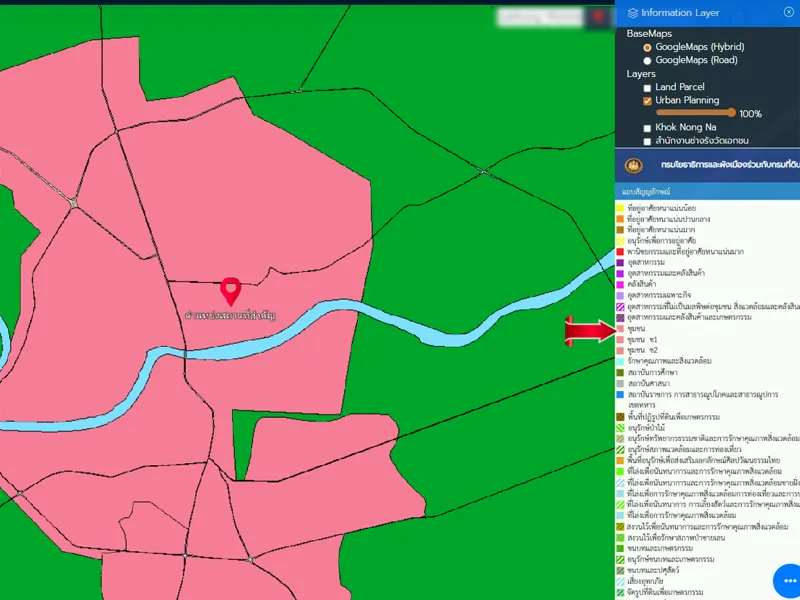Close the Information Layer panel
This screenshot has height=600, width=800.
[x=789, y=12]
